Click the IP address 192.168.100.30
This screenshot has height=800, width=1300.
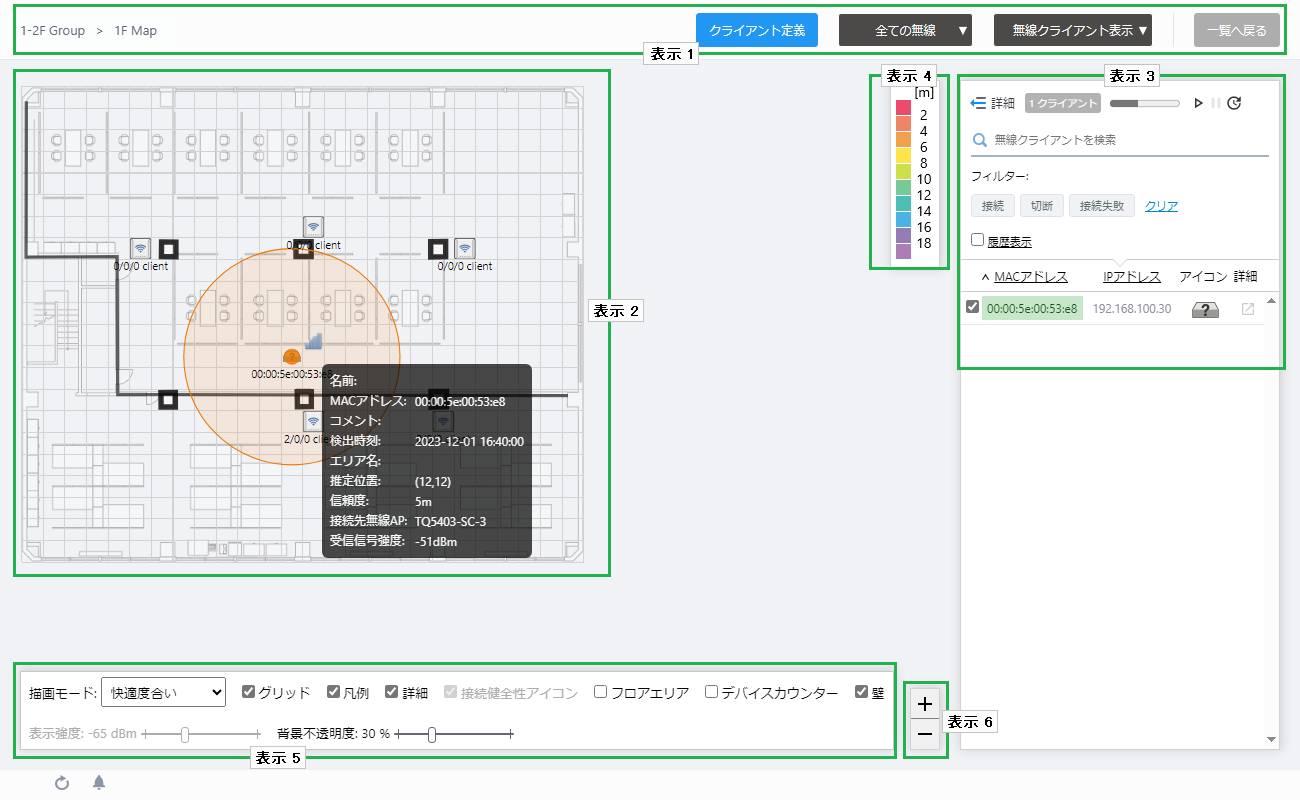tap(1132, 309)
